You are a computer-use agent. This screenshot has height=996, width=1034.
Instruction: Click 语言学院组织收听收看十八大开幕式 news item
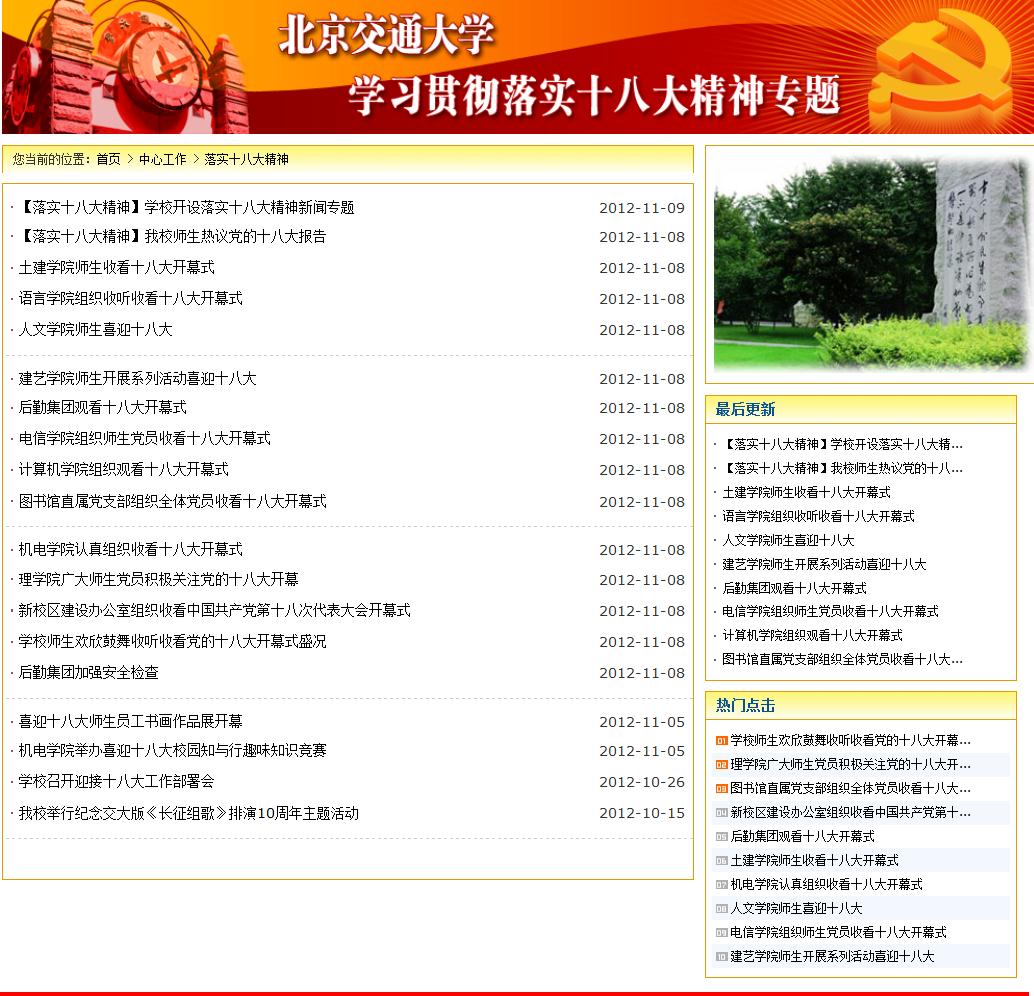pyautogui.click(x=130, y=298)
